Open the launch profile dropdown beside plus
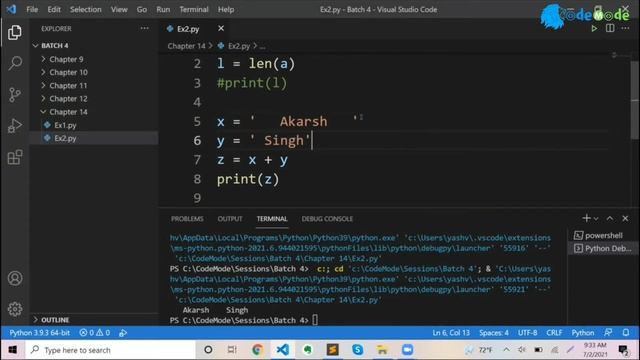 point(596,219)
